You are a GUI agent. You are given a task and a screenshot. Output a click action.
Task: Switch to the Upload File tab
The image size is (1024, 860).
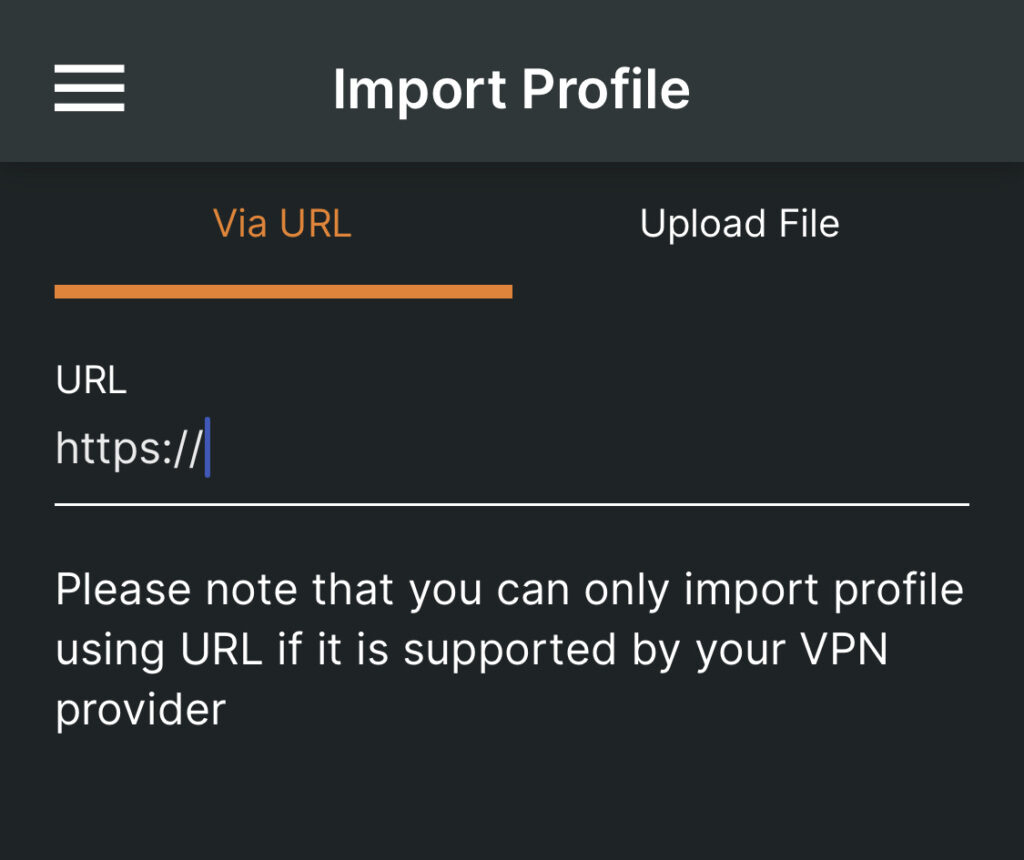pyautogui.click(x=739, y=224)
